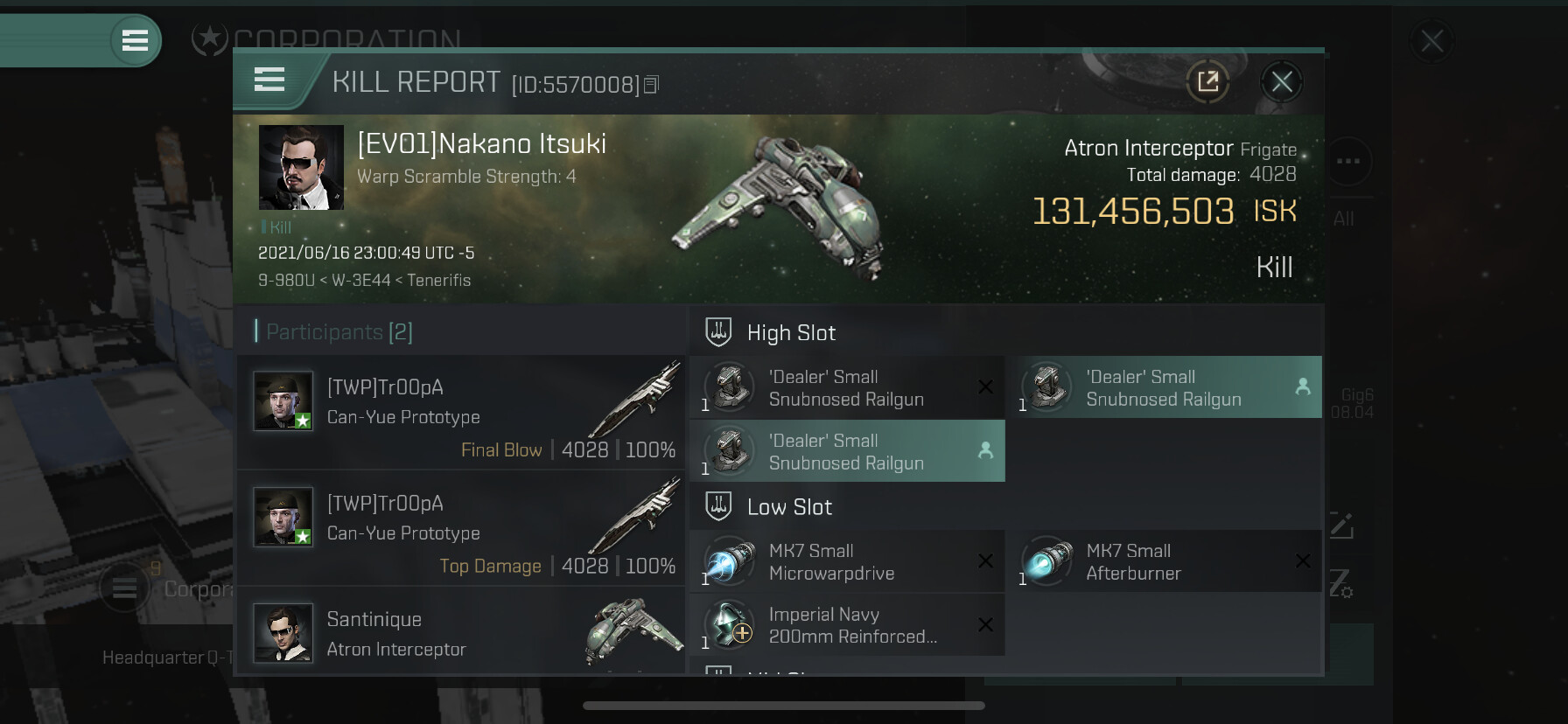Viewport: 1568px width, 724px height.
Task: Click the High Slot section icon
Action: pos(718,332)
